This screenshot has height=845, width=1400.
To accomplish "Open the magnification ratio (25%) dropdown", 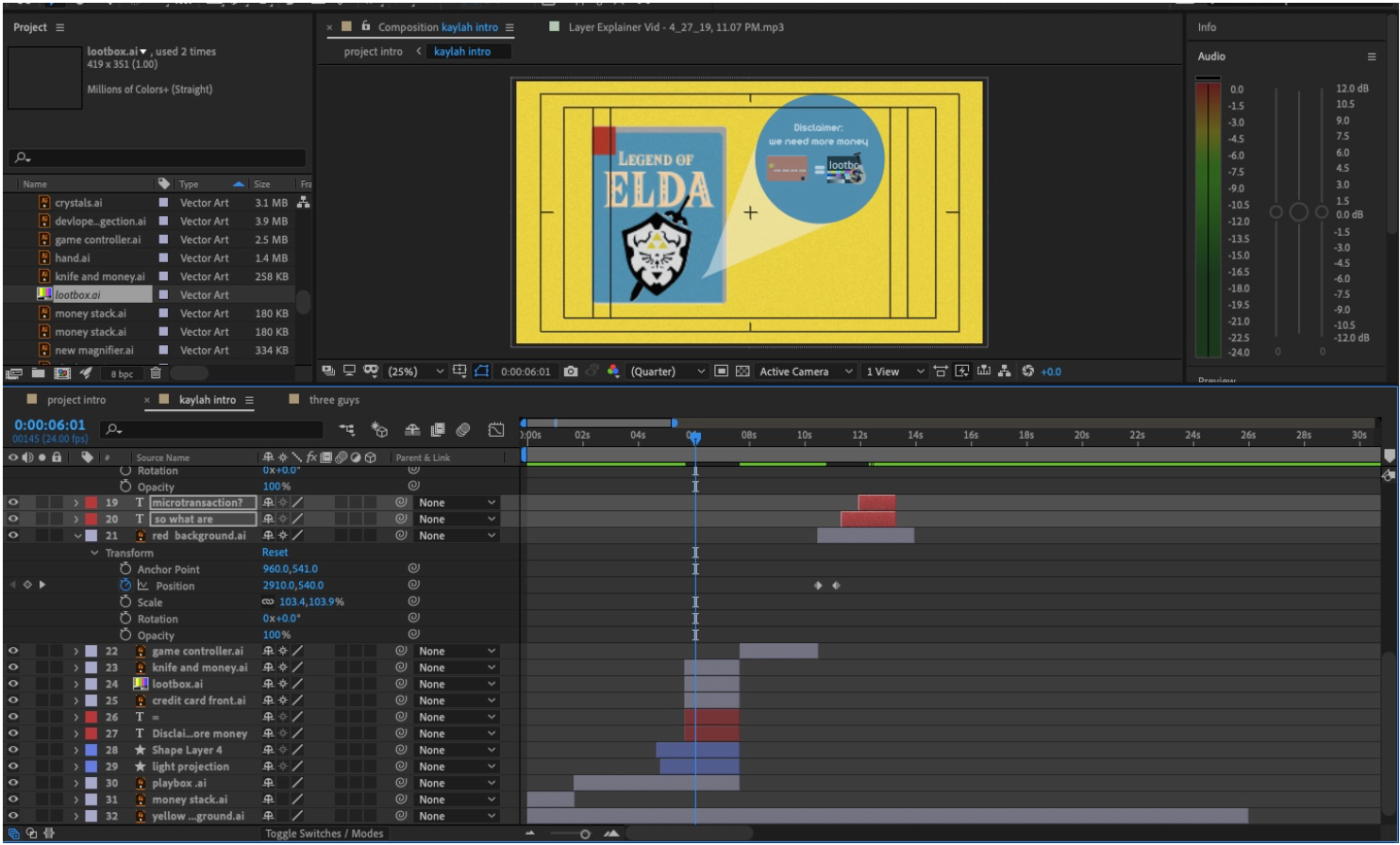I will (x=416, y=372).
